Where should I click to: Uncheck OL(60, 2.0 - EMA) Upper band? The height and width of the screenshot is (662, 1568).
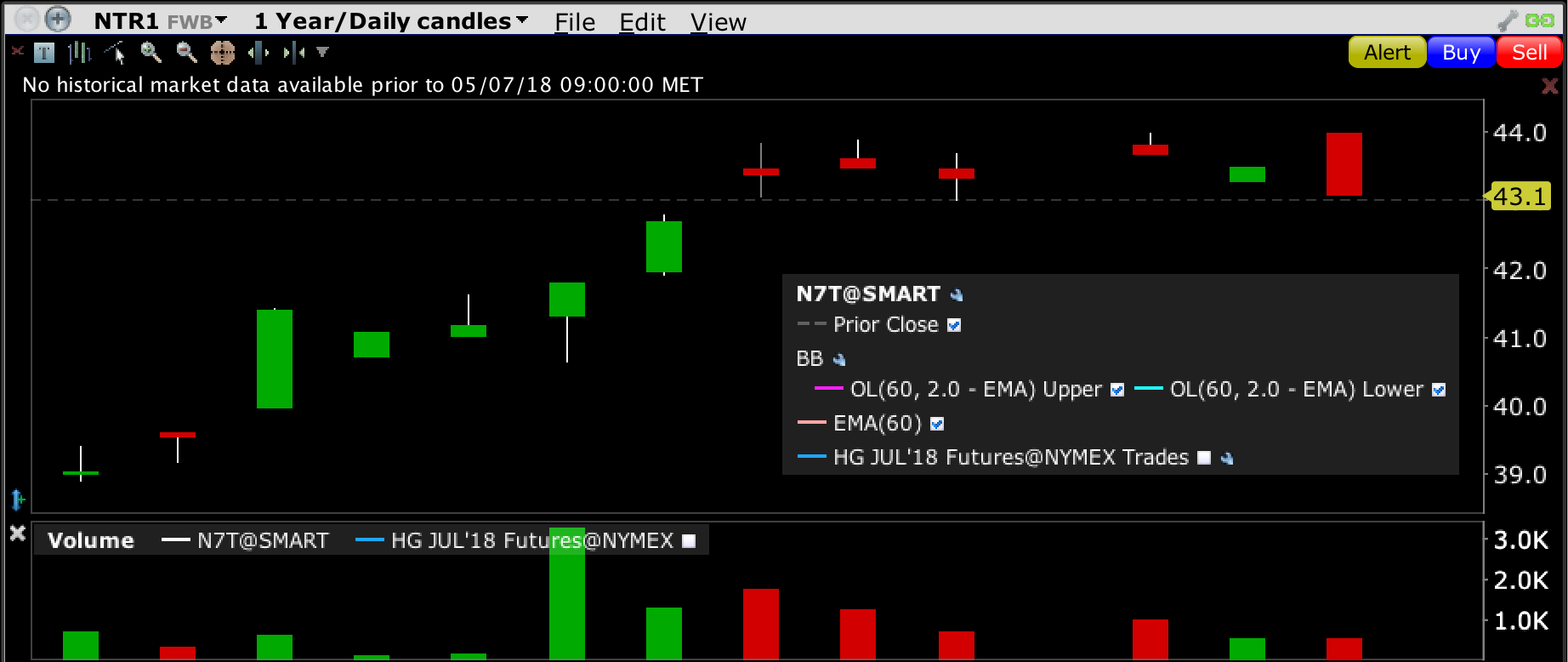pyautogui.click(x=1117, y=390)
